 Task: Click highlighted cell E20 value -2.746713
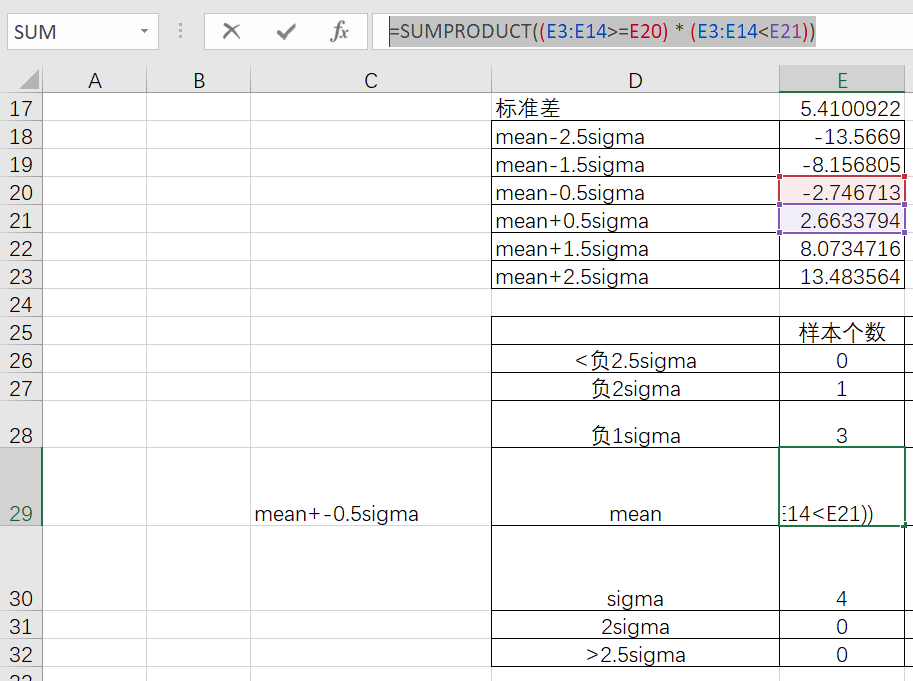[x=842, y=191]
